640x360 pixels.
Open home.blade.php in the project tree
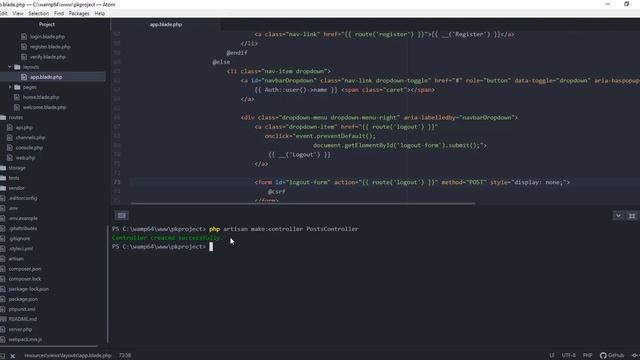(x=41, y=97)
